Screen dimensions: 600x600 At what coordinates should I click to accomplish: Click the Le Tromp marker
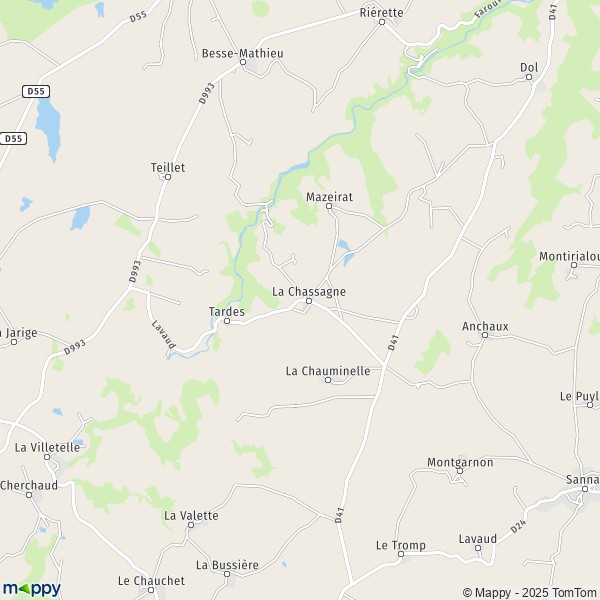click(x=401, y=554)
